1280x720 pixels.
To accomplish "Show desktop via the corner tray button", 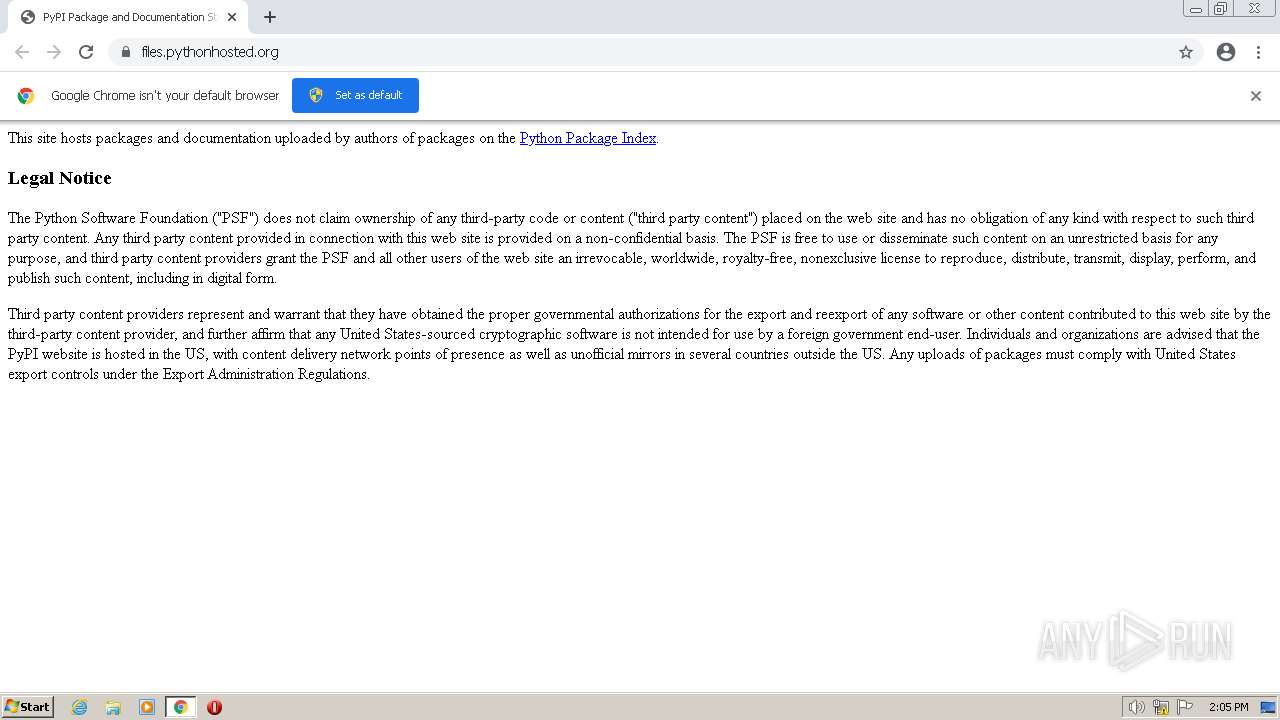I will [x=1268, y=707].
